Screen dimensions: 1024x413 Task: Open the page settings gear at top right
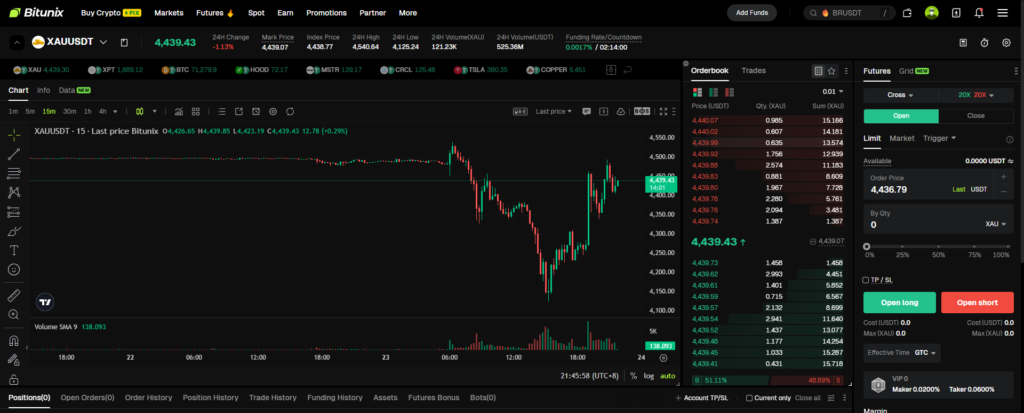pyautogui.click(x=1006, y=42)
